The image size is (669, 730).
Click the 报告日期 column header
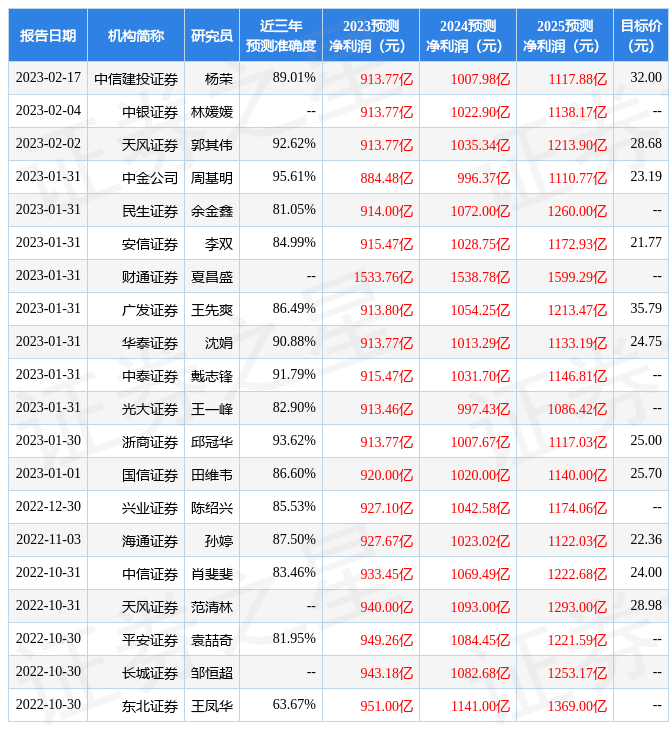click(48, 35)
